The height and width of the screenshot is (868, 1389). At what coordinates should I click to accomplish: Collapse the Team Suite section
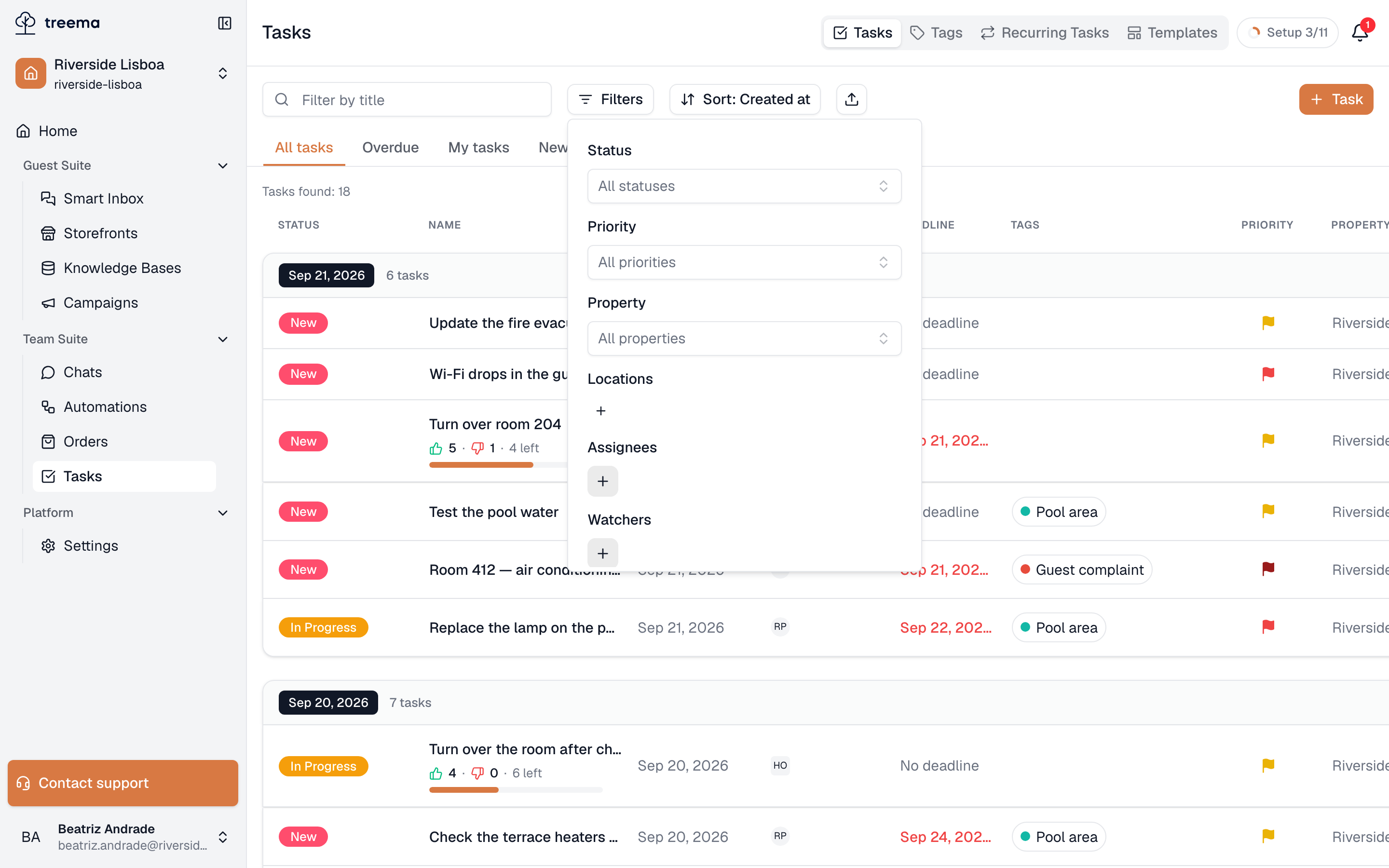[x=223, y=339]
